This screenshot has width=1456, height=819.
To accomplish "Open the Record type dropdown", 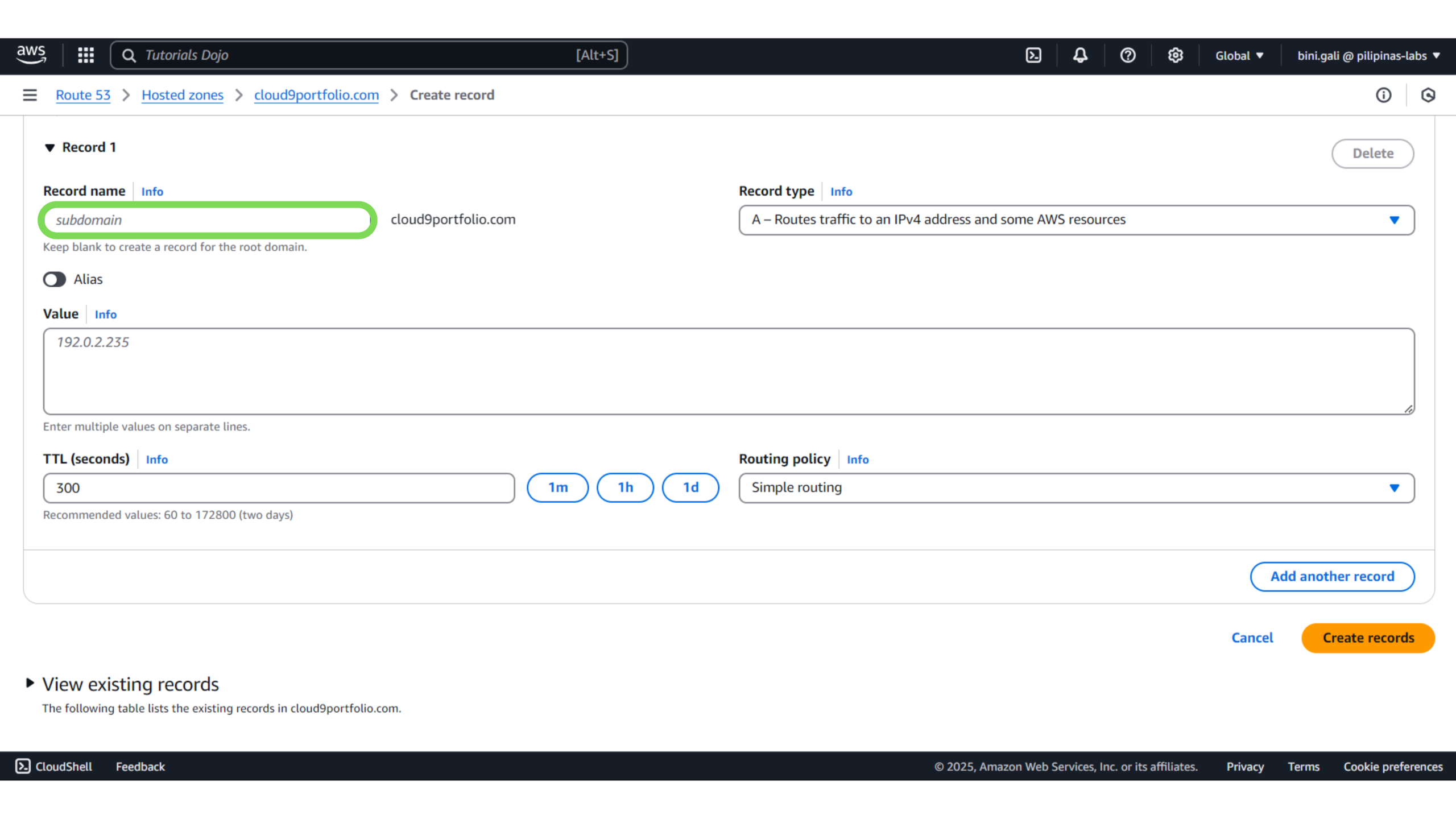I will pos(1076,220).
